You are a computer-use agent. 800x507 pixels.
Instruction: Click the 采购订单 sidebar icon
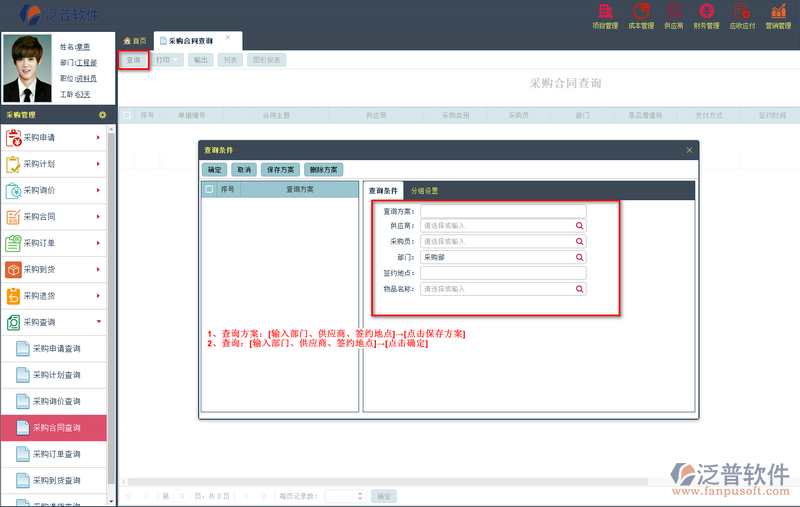pos(13,243)
